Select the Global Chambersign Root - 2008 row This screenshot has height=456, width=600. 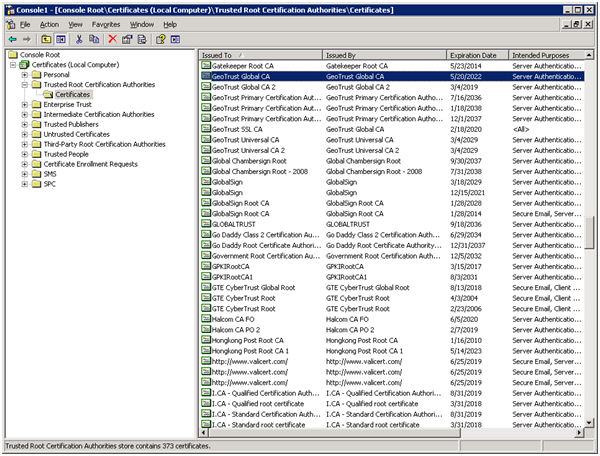click(392, 171)
